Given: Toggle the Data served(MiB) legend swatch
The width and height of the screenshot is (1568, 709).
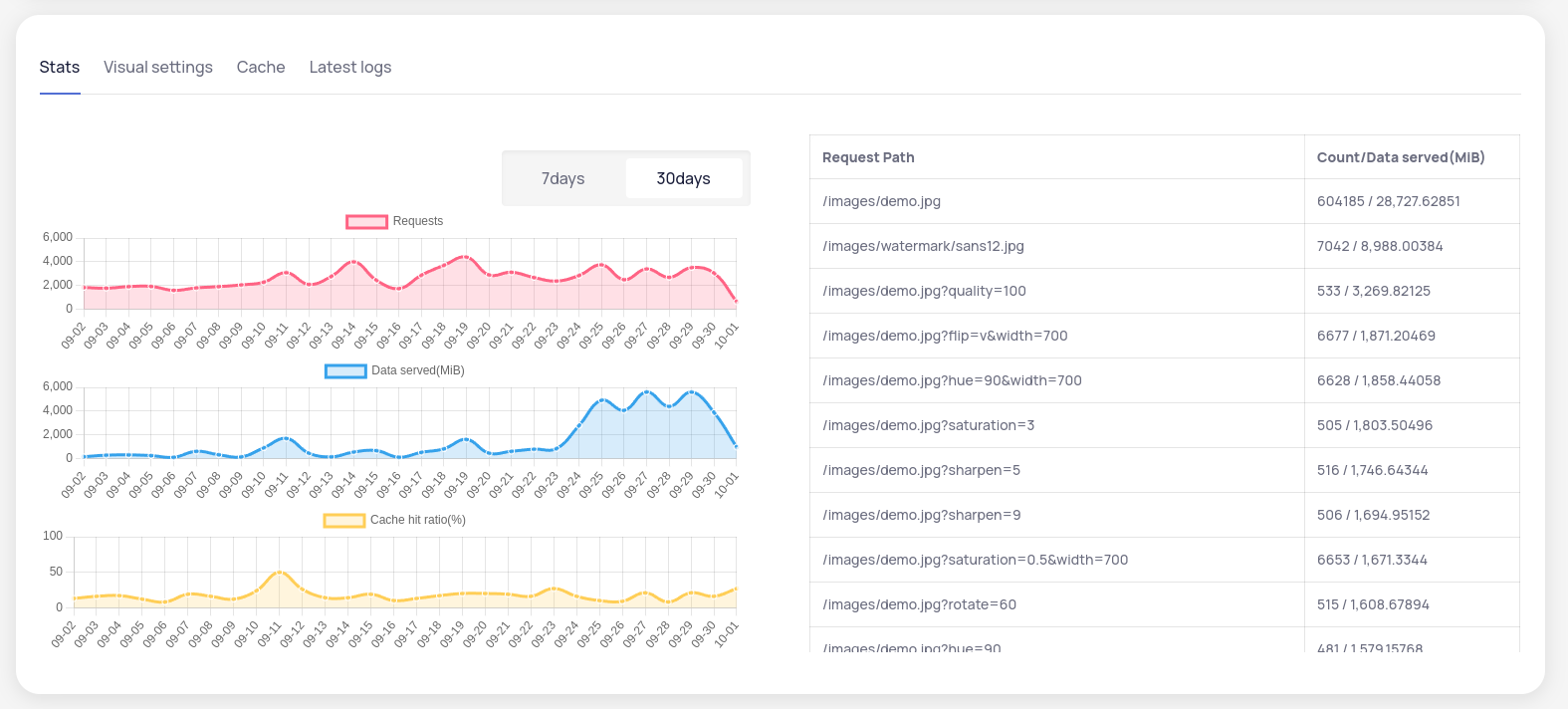Looking at the screenshot, I should (345, 371).
